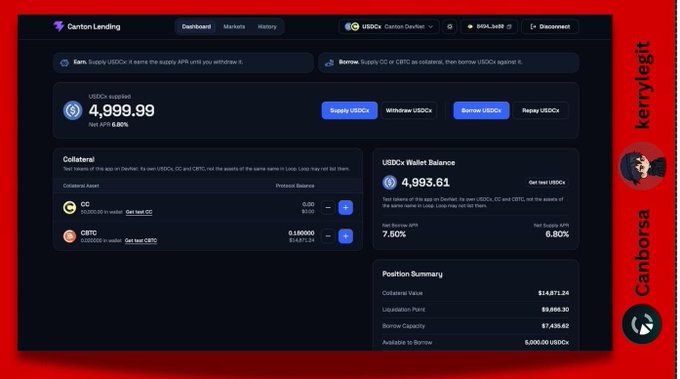The image size is (680, 379).
Task: Choose the Borrow USDCx button
Action: 481,111
